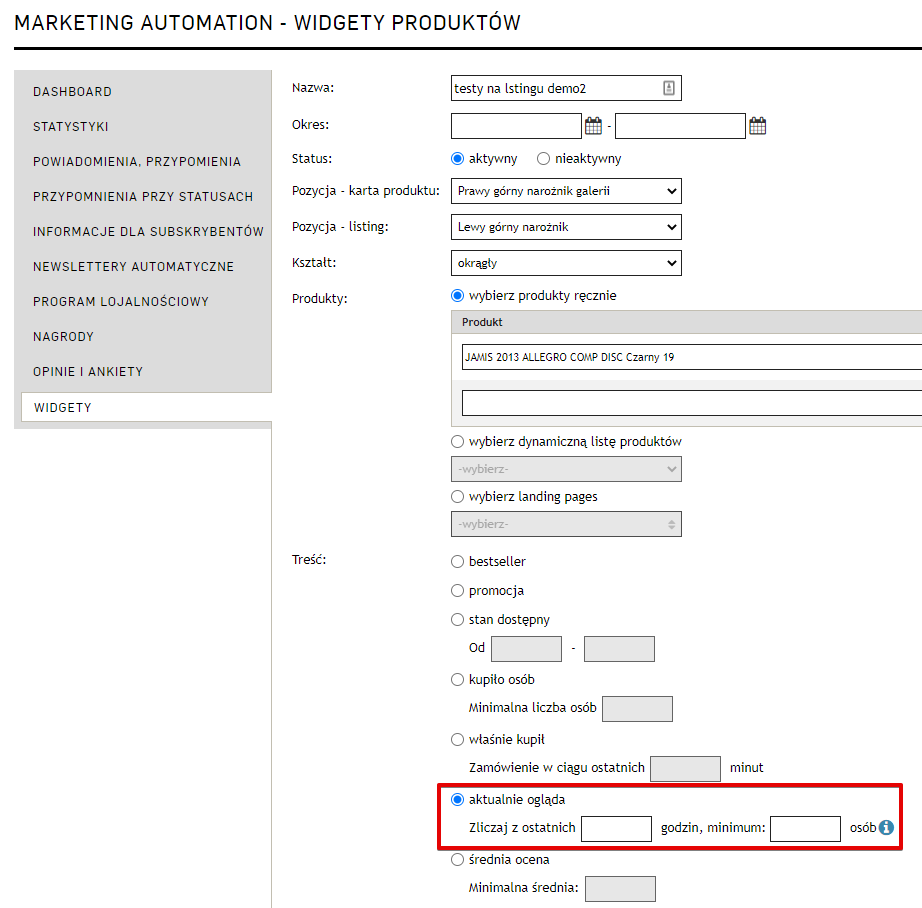Open the Dashboard menu item
The height and width of the screenshot is (908, 922).
[72, 92]
